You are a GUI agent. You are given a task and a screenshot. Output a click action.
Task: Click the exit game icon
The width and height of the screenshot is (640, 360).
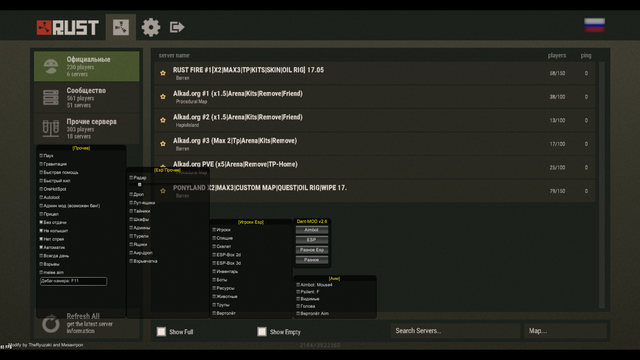click(177, 27)
